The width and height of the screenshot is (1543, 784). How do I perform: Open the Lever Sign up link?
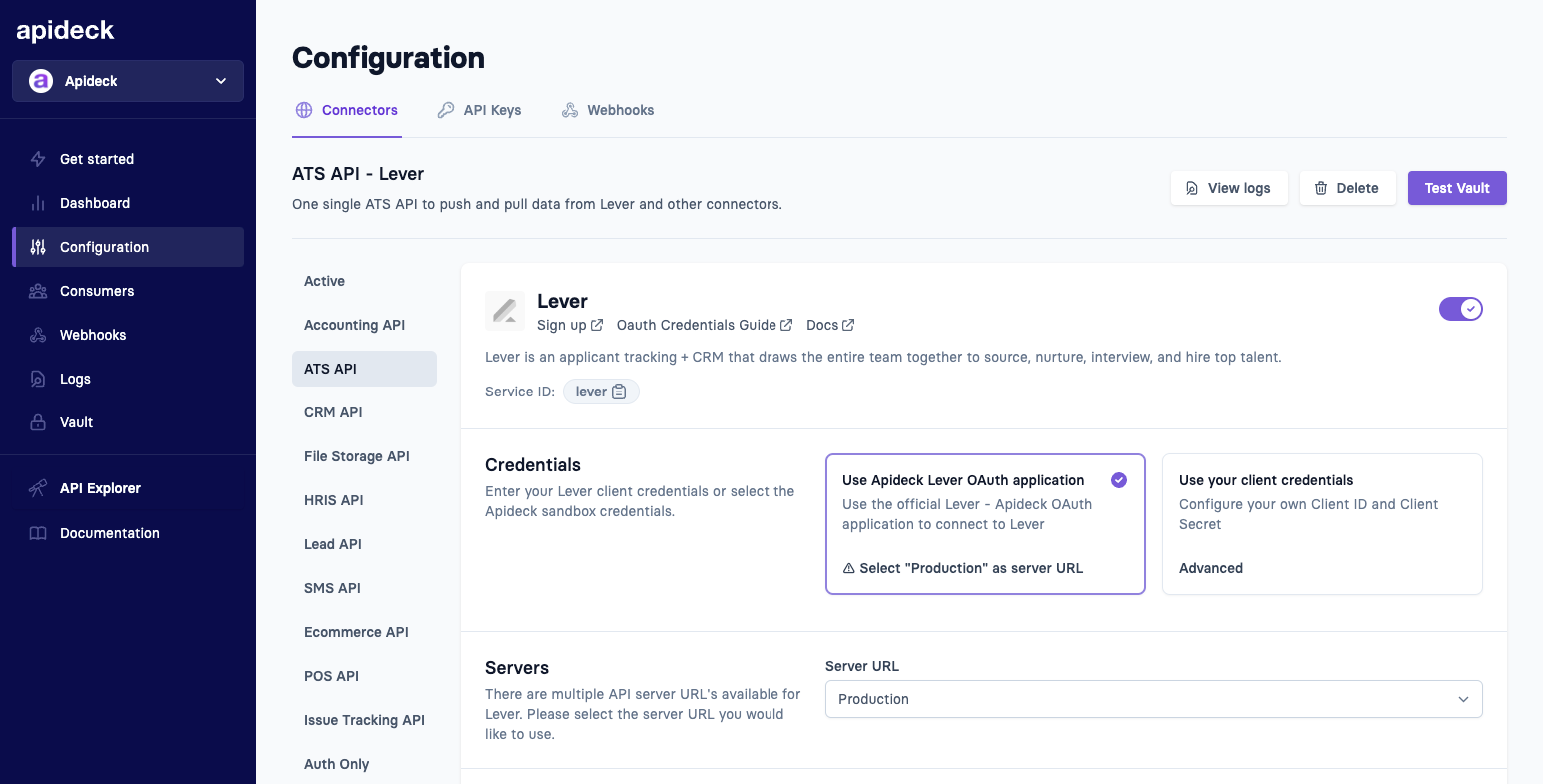[570, 325]
